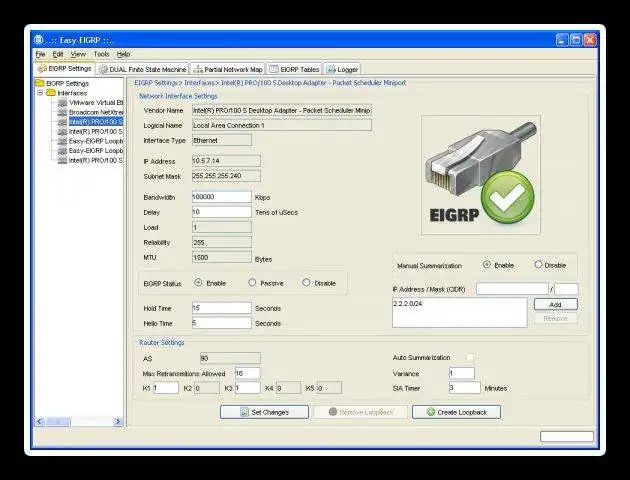Click the Delay input field
Screen dimensions: 630x480
[x=222, y=212]
